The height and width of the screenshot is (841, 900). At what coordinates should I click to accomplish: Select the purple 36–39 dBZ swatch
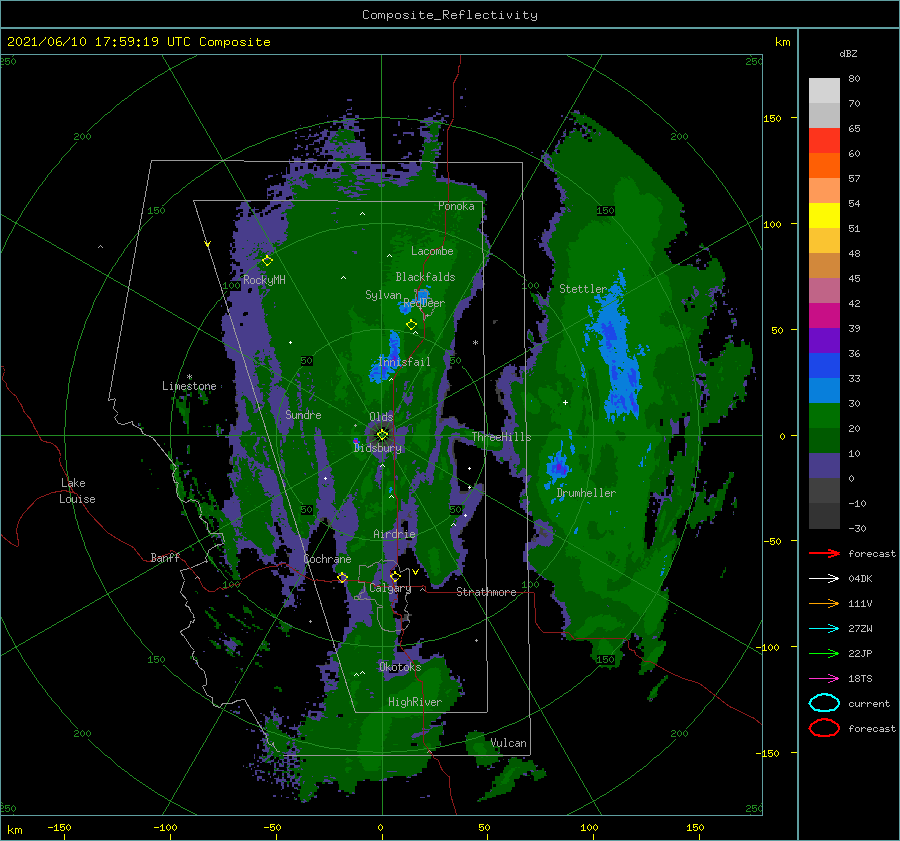pyautogui.click(x=824, y=340)
